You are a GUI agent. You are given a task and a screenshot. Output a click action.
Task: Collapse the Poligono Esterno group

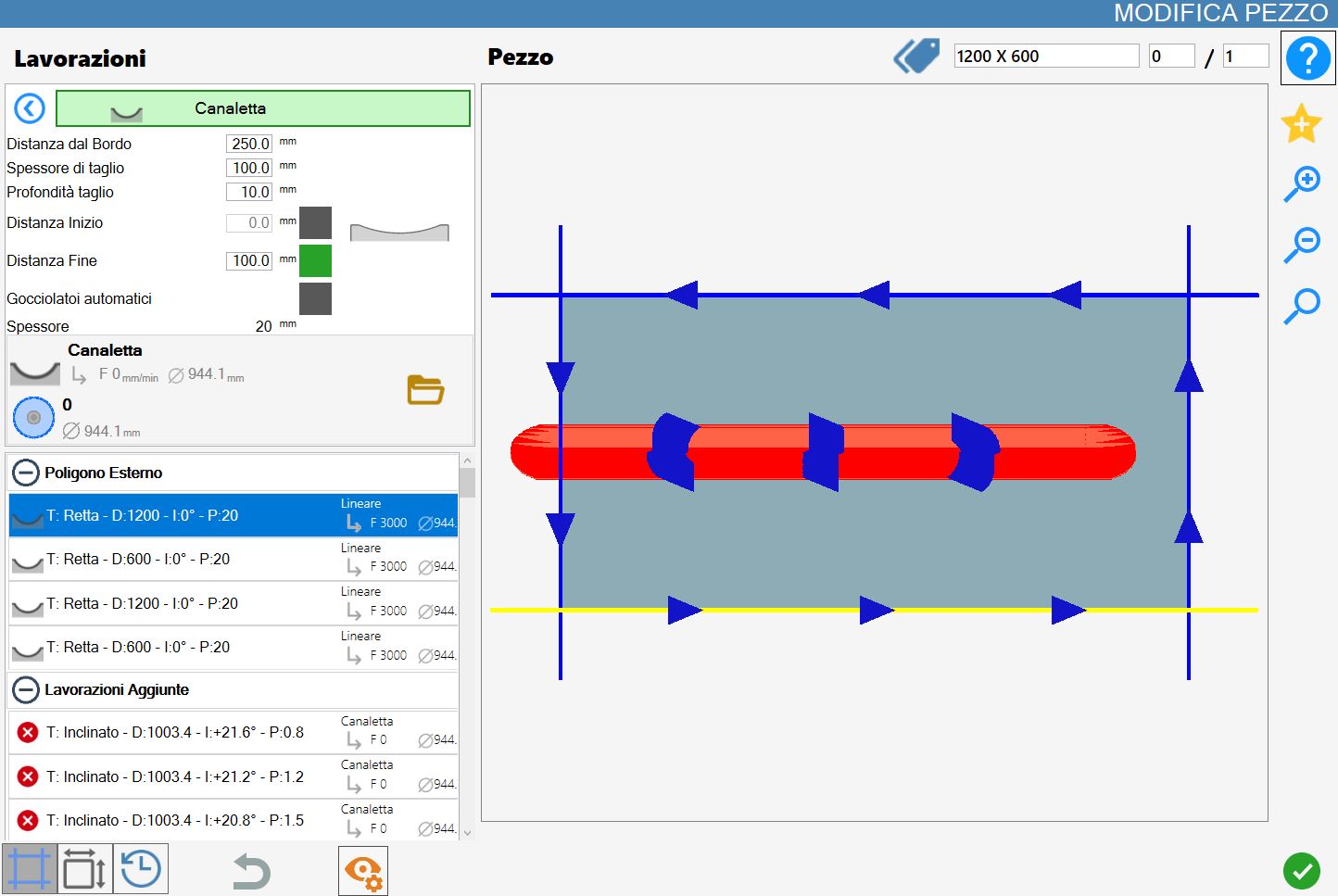click(26, 473)
